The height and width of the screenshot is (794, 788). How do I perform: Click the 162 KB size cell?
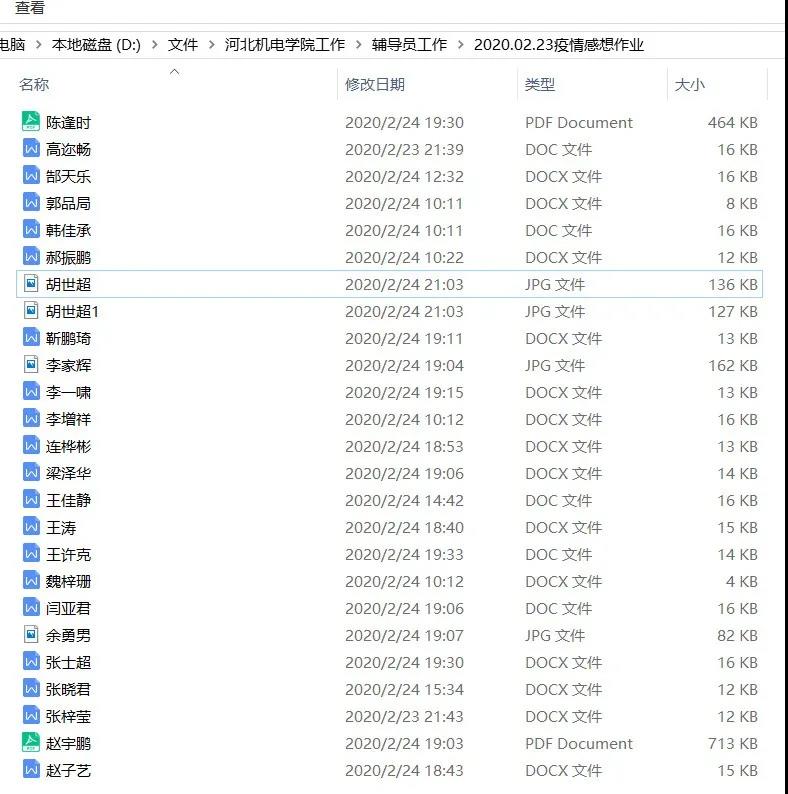coord(732,366)
